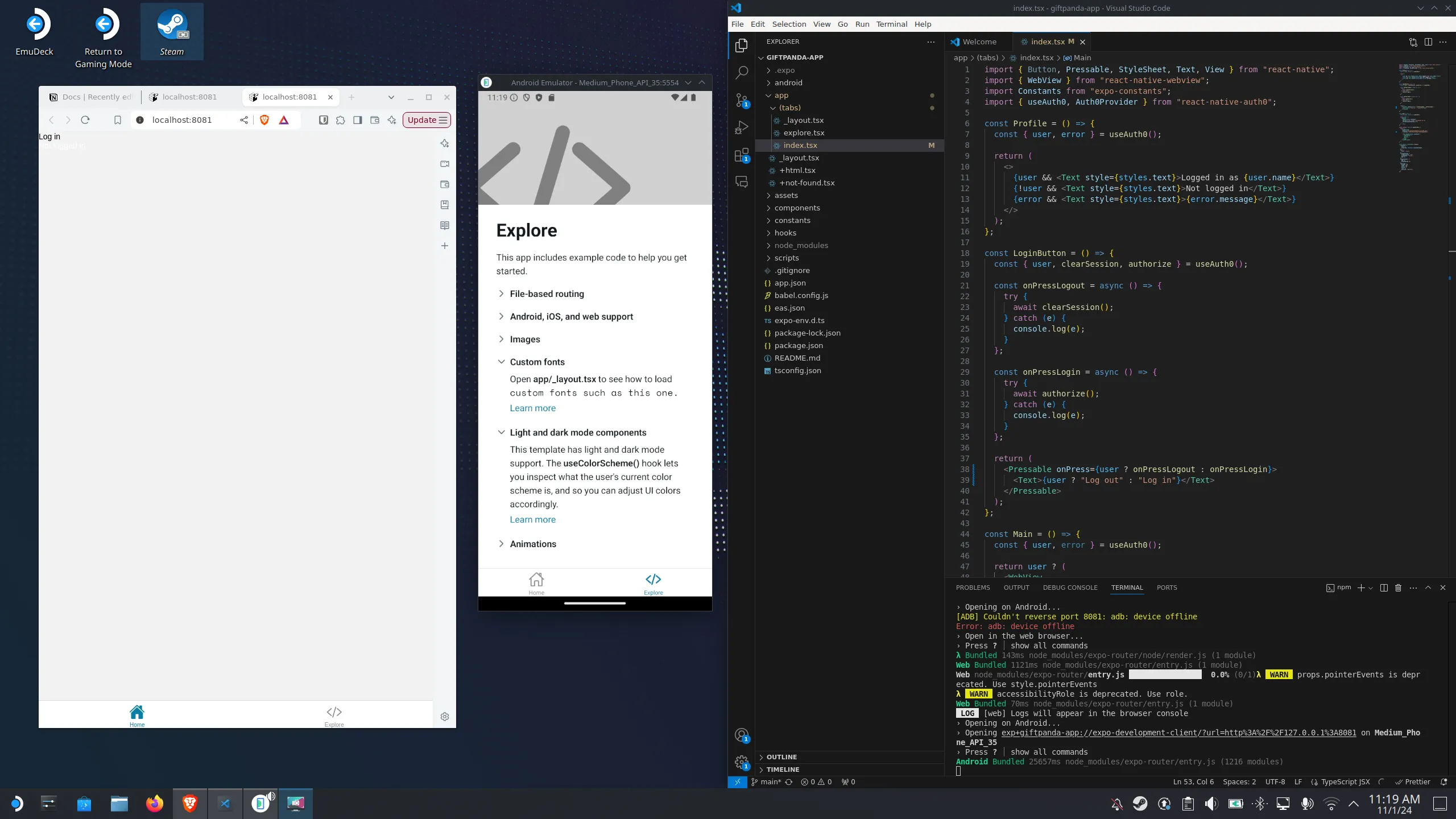Click the main* git branch in status bar
The image size is (1456, 819).
[x=766, y=781]
